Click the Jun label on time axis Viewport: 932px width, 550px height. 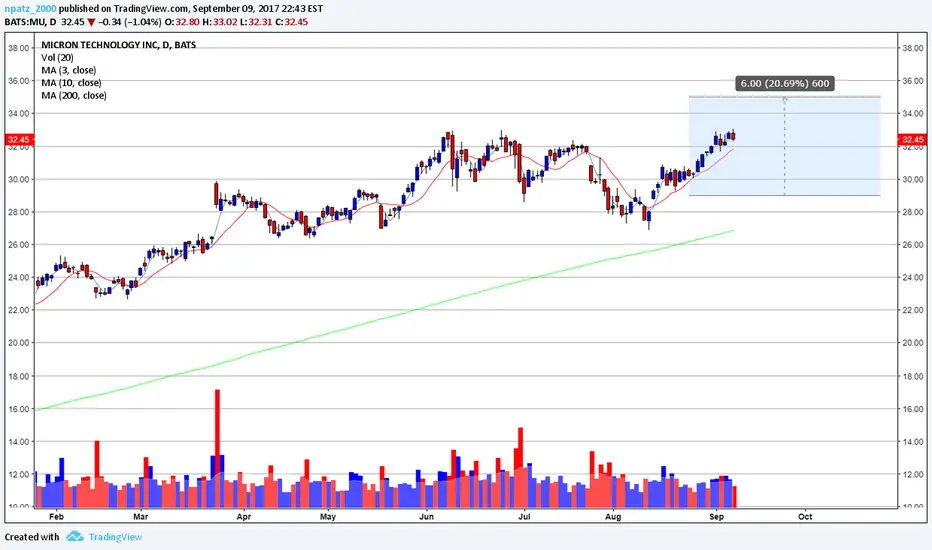point(426,517)
